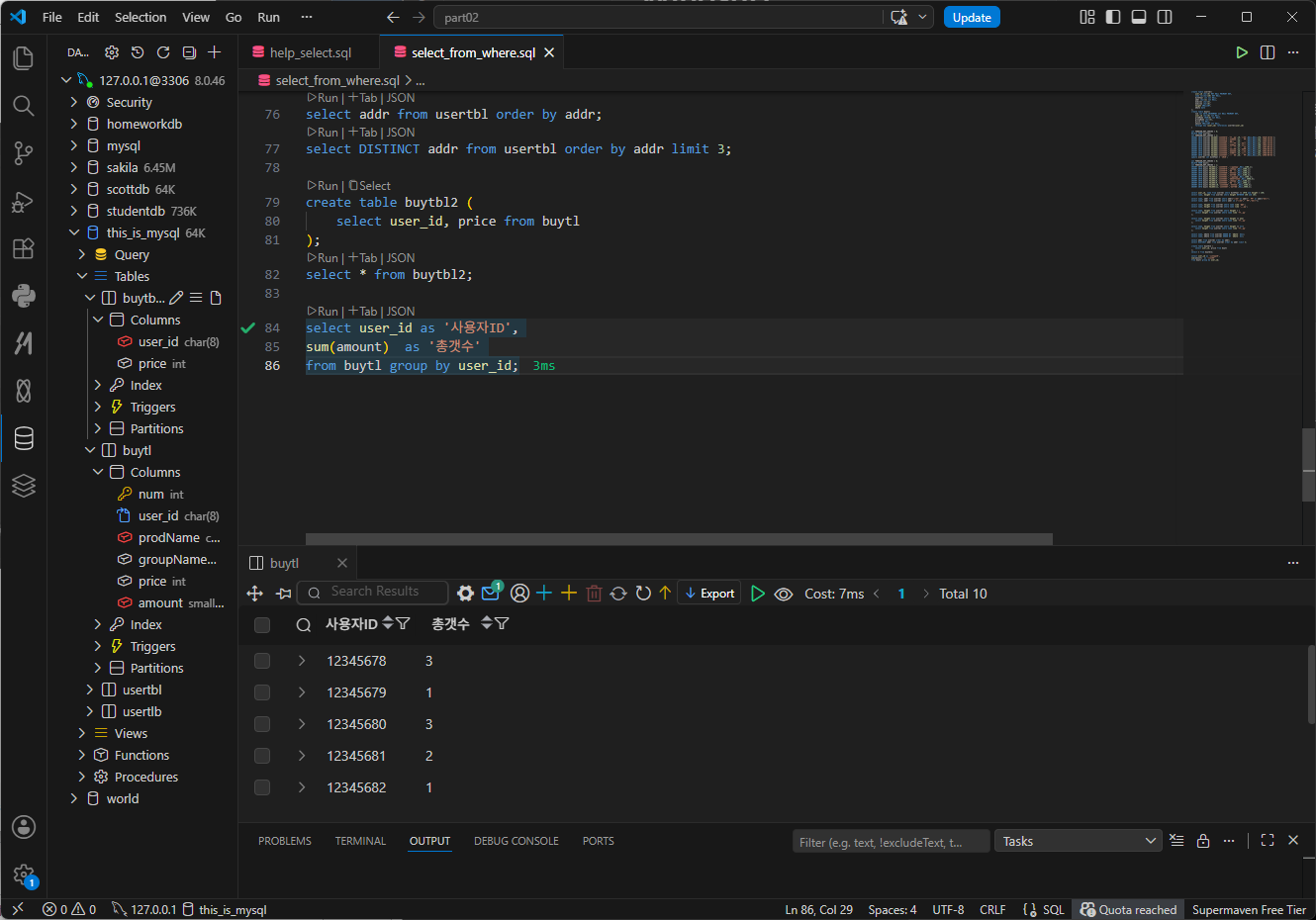Open the View menu
The image size is (1316, 920).
tap(196, 17)
